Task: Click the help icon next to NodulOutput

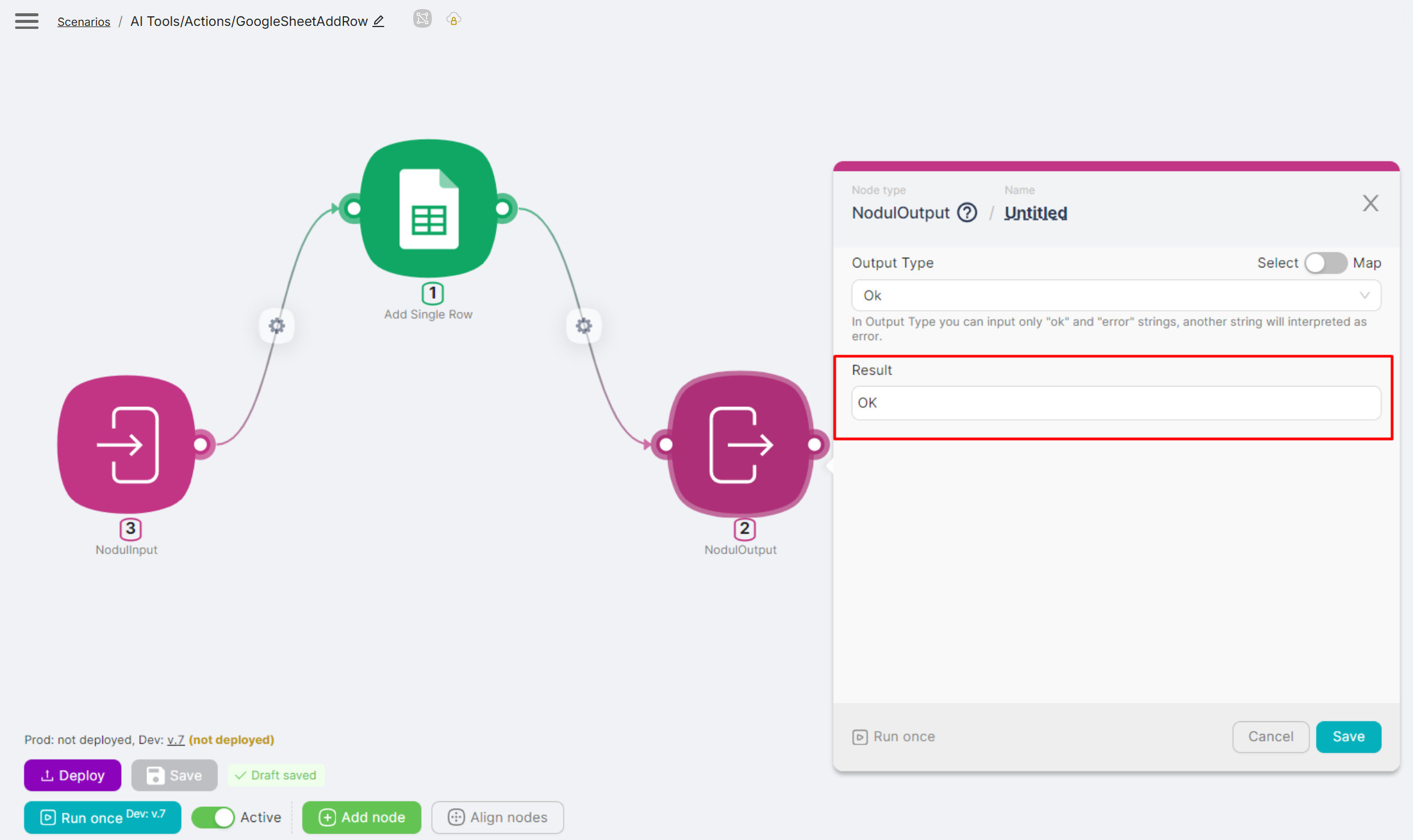Action: click(x=967, y=213)
